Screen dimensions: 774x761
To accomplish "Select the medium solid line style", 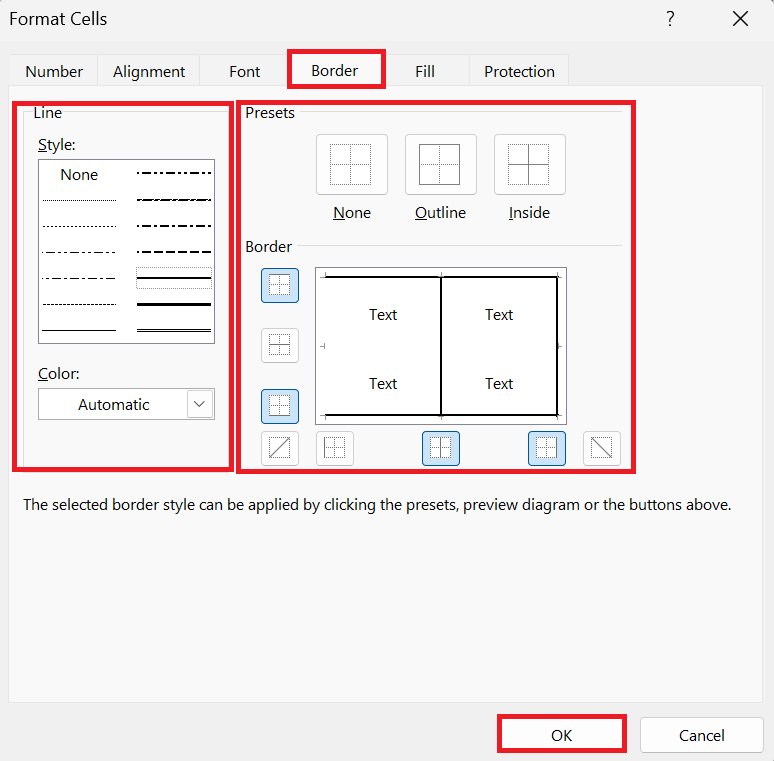I will pyautogui.click(x=174, y=278).
